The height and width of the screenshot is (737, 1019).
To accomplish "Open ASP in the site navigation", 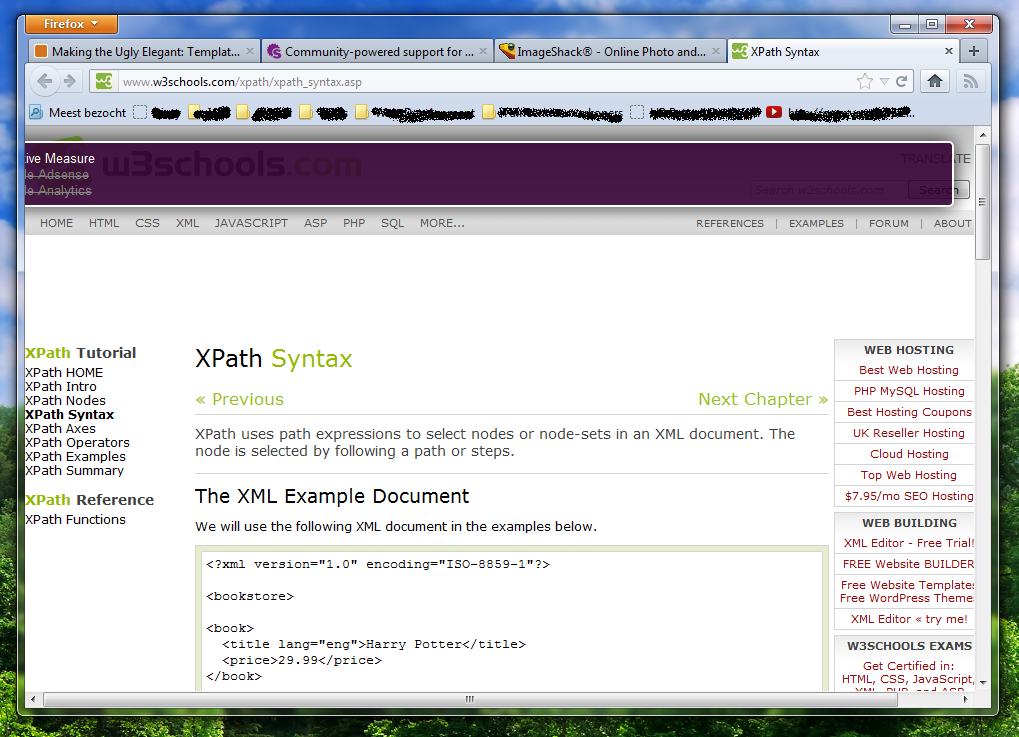I will tap(315, 223).
